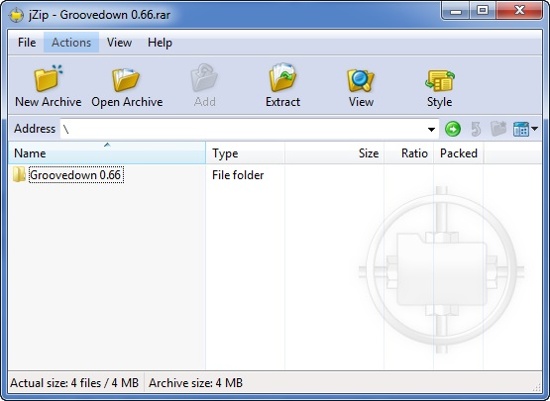
Task: Open the Help menu
Action: [160, 42]
